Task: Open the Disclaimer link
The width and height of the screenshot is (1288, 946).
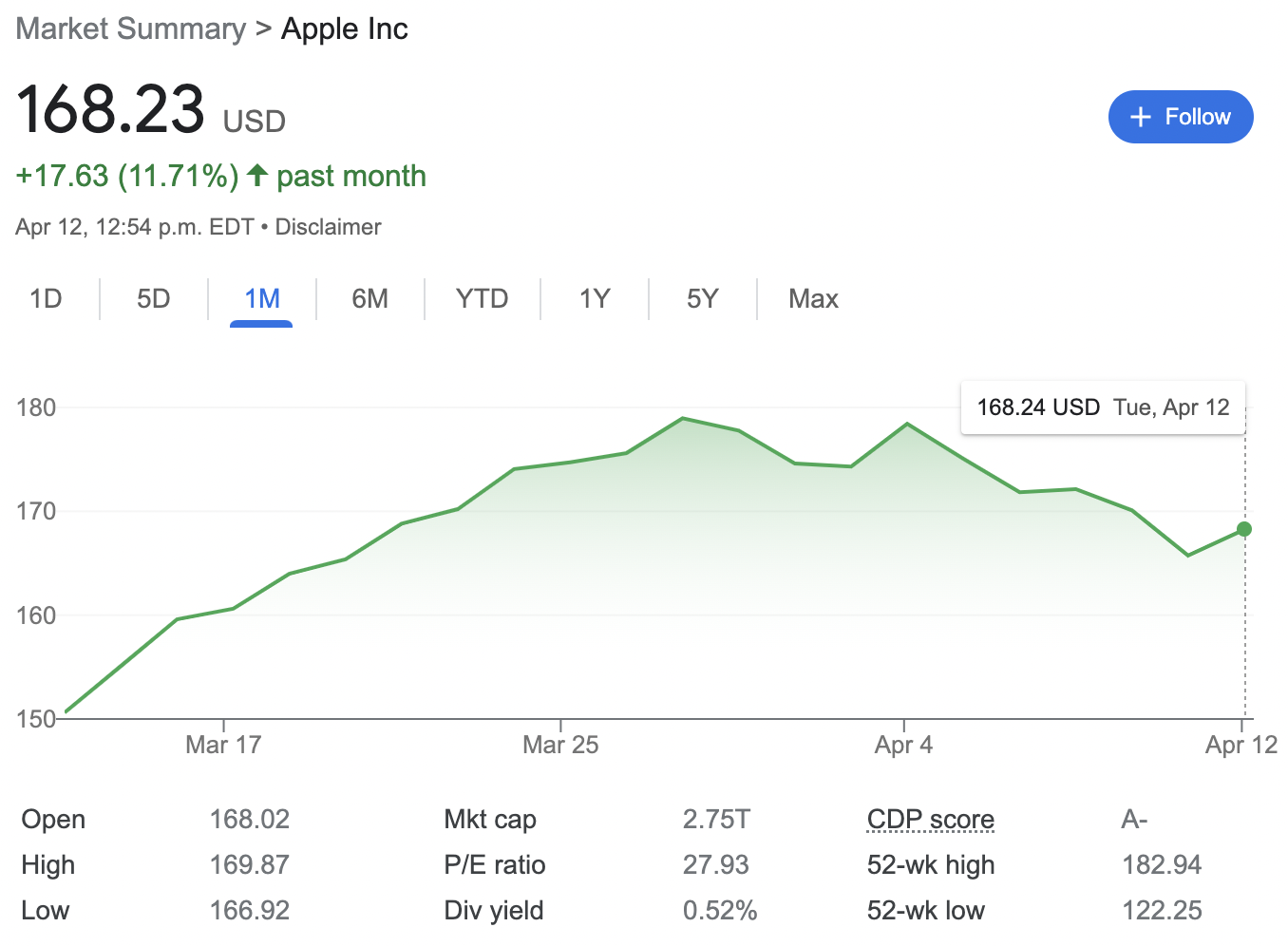Action: 328,227
